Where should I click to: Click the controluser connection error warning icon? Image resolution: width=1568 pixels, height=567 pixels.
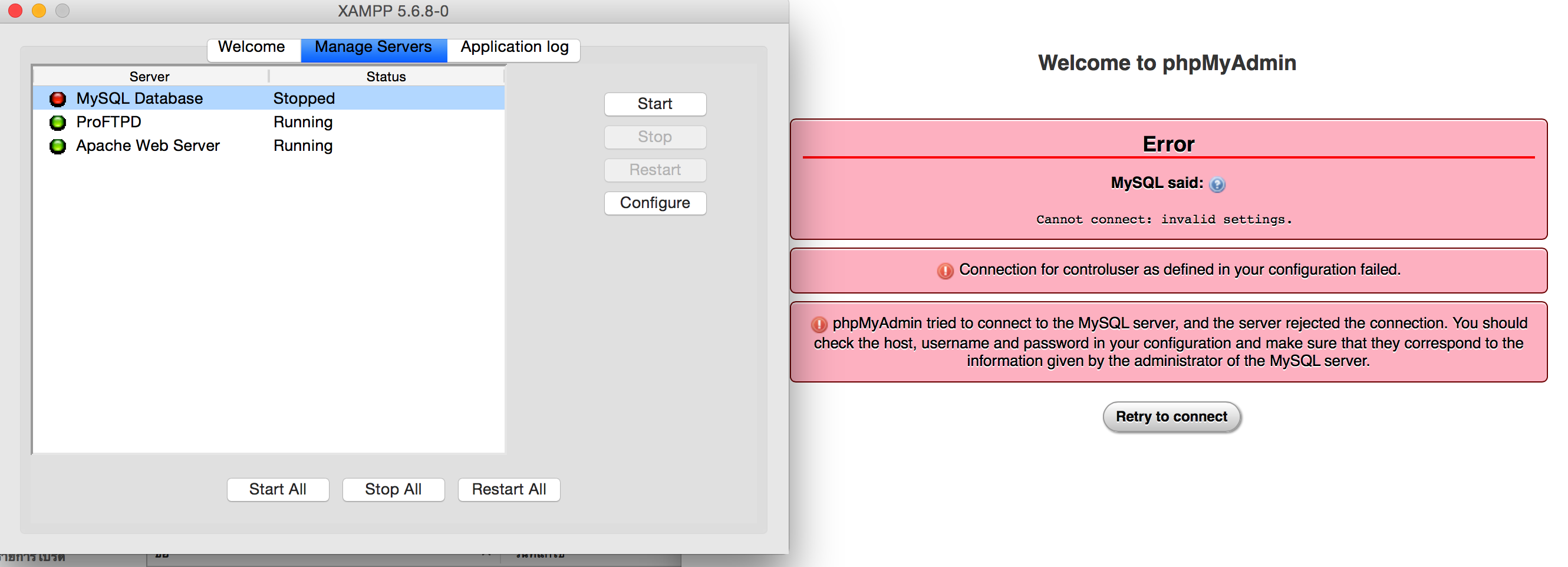[x=945, y=270]
